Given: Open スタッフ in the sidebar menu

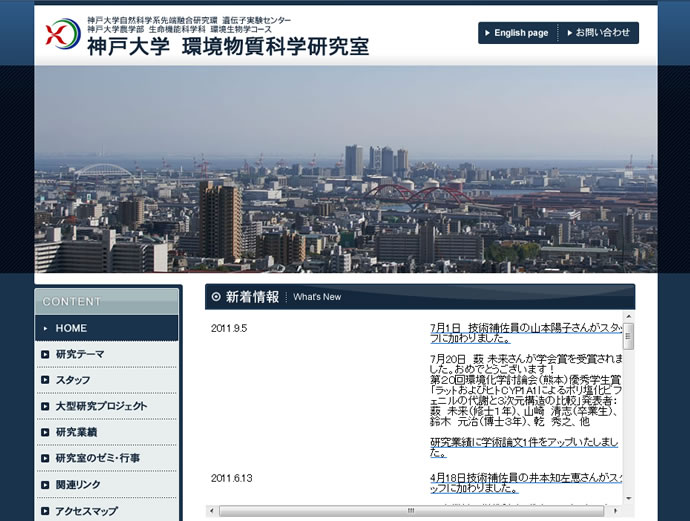Looking at the screenshot, I should [x=106, y=380].
